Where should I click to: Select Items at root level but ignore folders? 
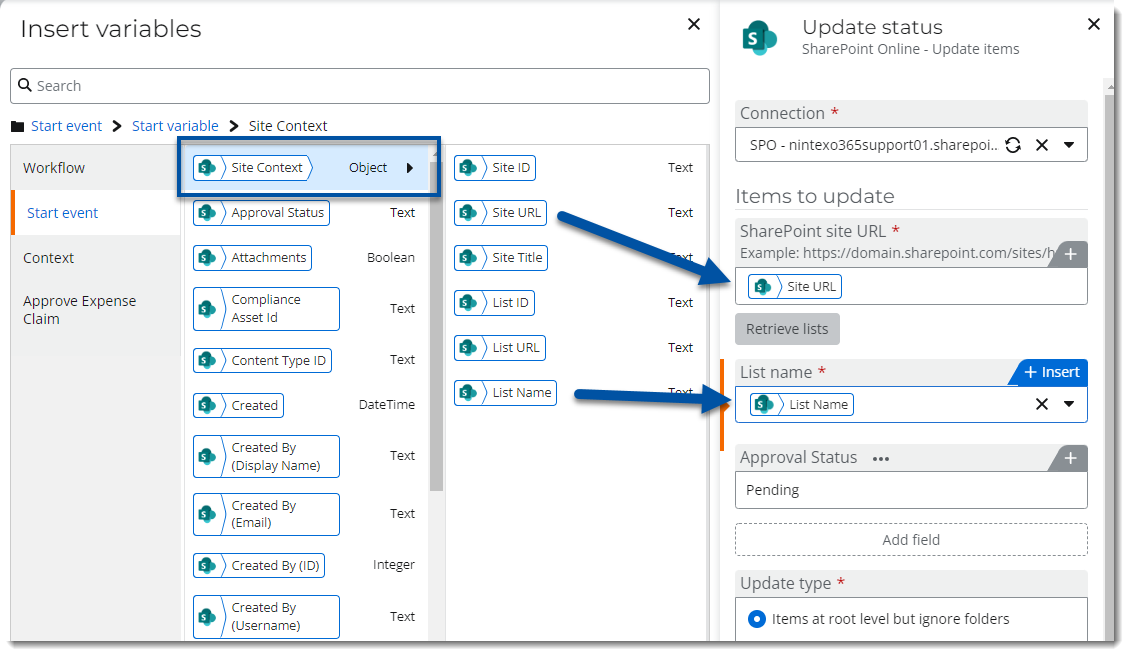pyautogui.click(x=757, y=619)
